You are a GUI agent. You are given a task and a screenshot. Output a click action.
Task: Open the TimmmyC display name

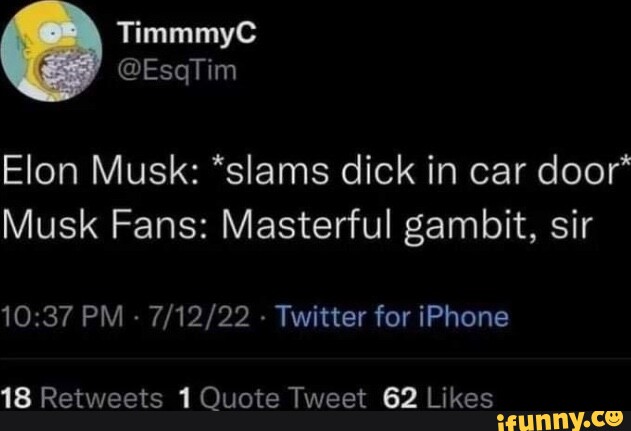(x=187, y=32)
